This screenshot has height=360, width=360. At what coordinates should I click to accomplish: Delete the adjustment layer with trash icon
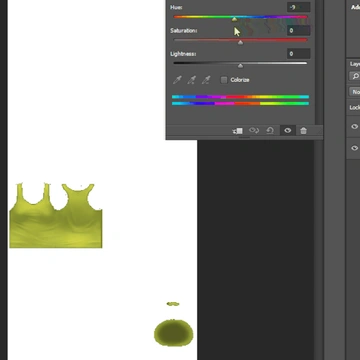tap(303, 131)
